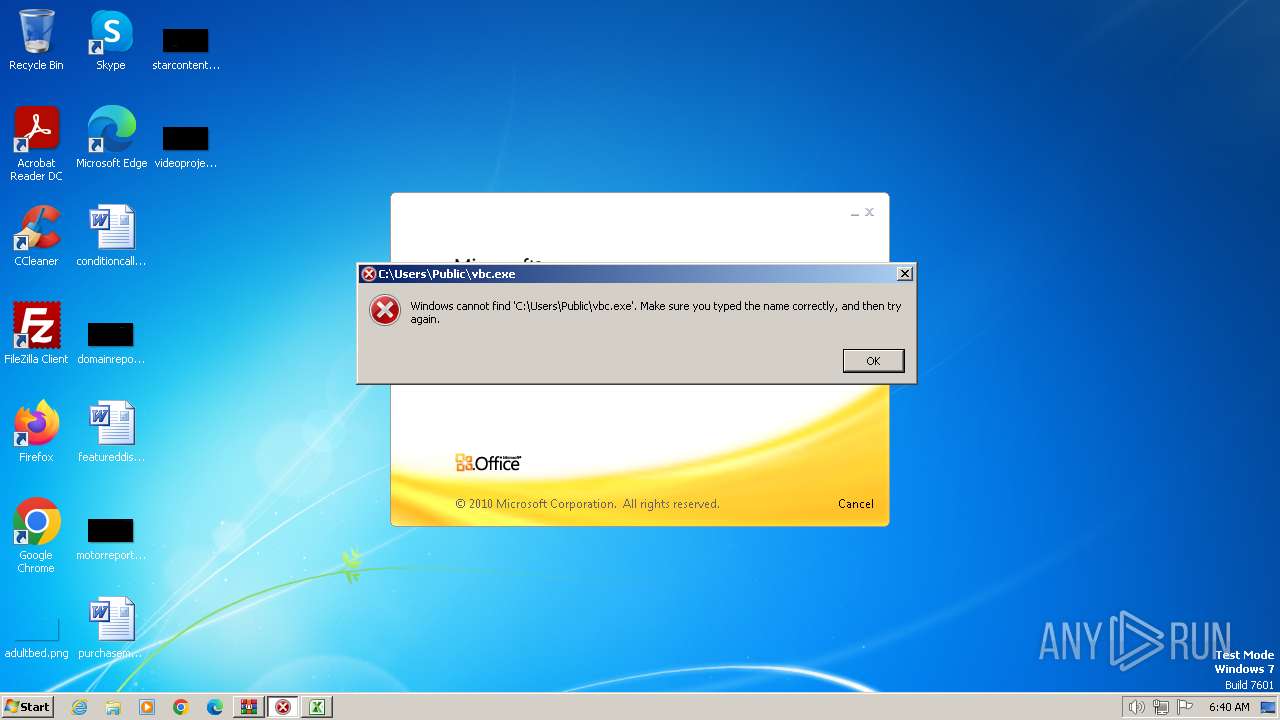Screen dimensions: 1280x720
Task: Switch to WinRAR taskbar item
Action: [249, 707]
